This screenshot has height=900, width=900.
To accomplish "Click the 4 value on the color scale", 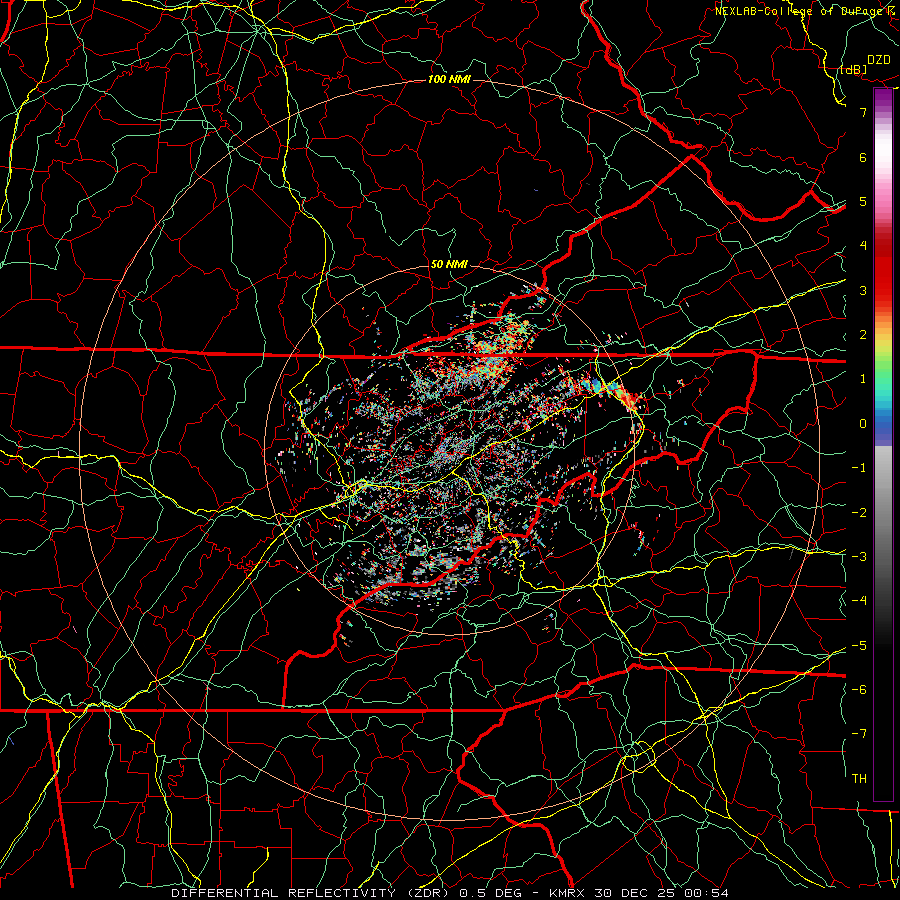I will (x=863, y=246).
